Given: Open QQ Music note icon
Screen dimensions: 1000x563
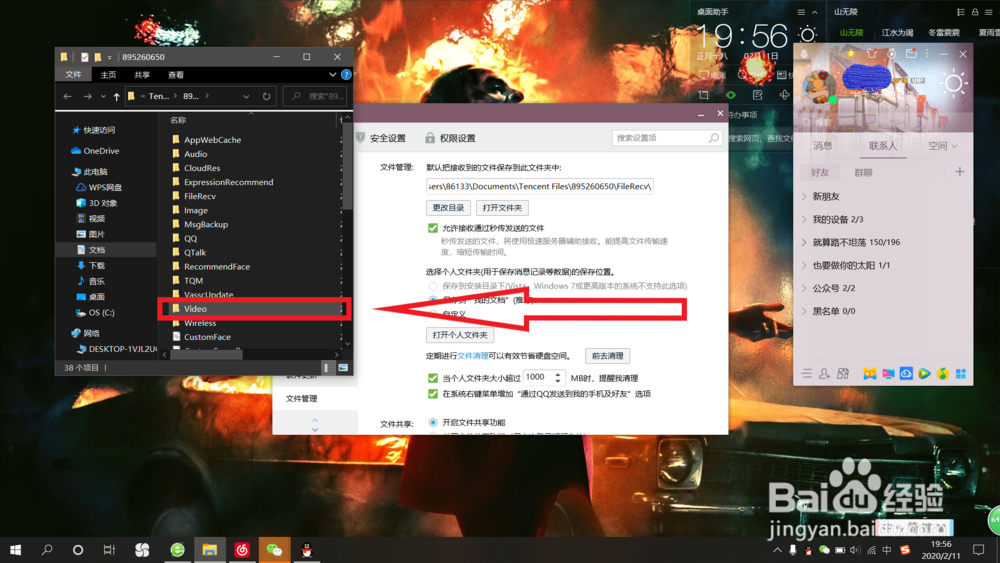Looking at the screenshot, I should click(x=943, y=374).
